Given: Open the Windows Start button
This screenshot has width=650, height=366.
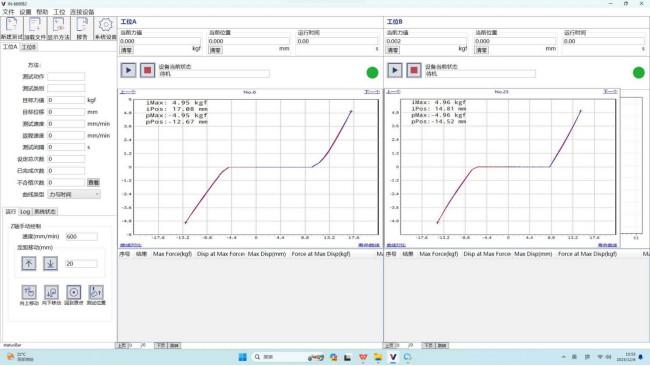Looking at the screenshot, I should [243, 357].
